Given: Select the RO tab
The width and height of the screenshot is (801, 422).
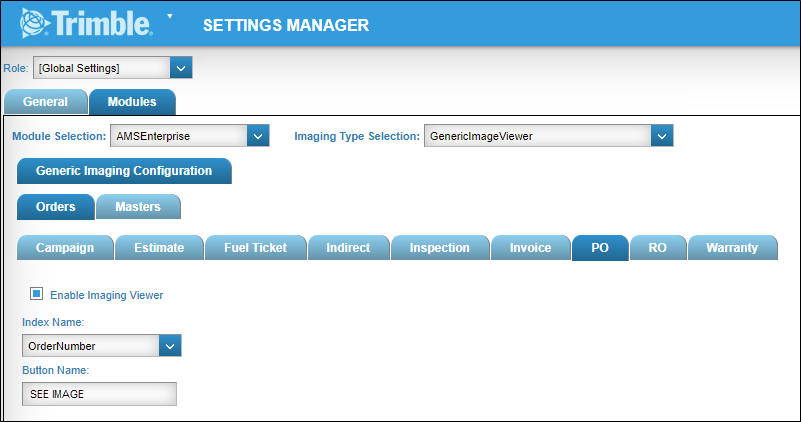Looking at the screenshot, I should click(x=657, y=248).
